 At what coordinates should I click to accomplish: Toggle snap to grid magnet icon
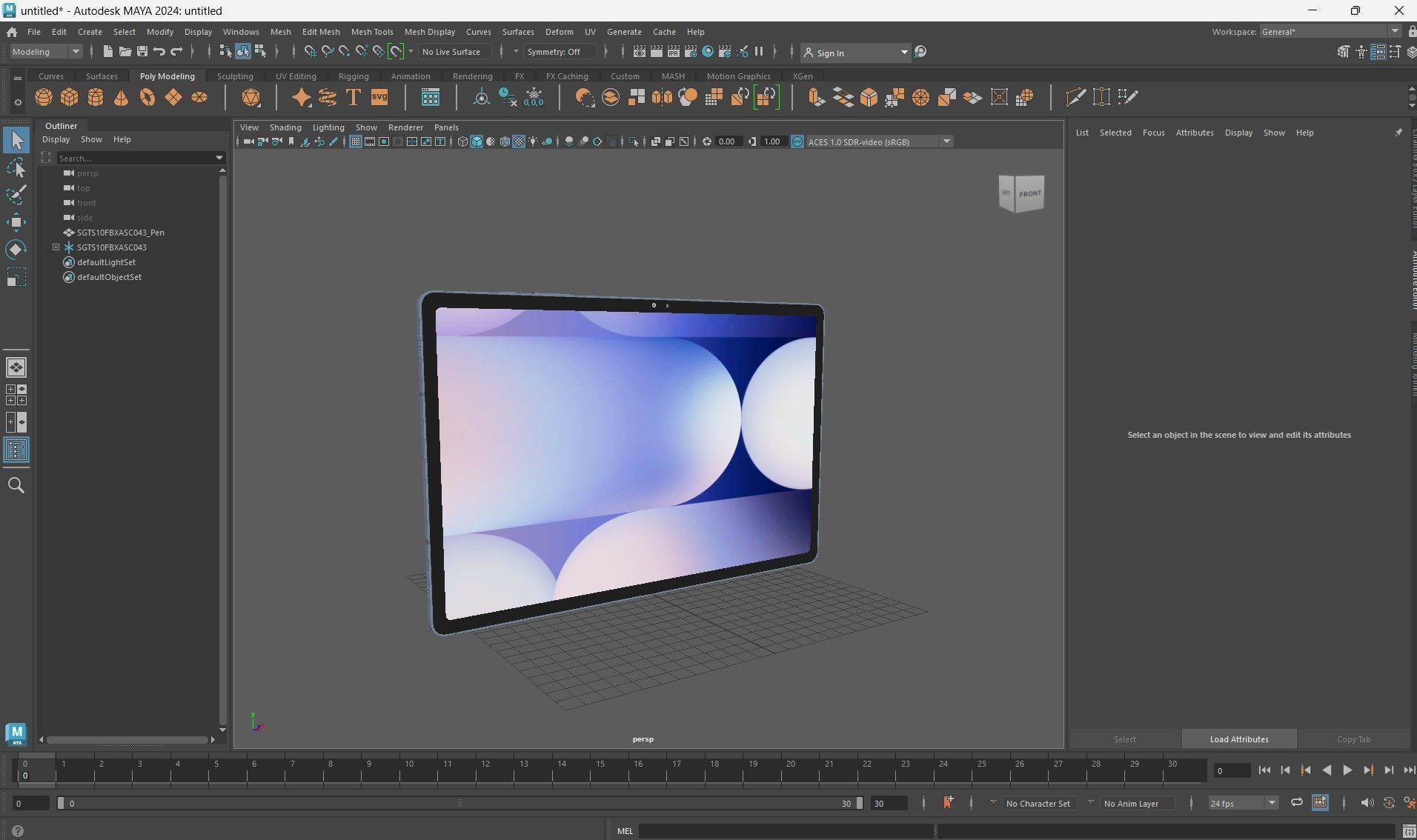pyautogui.click(x=311, y=51)
